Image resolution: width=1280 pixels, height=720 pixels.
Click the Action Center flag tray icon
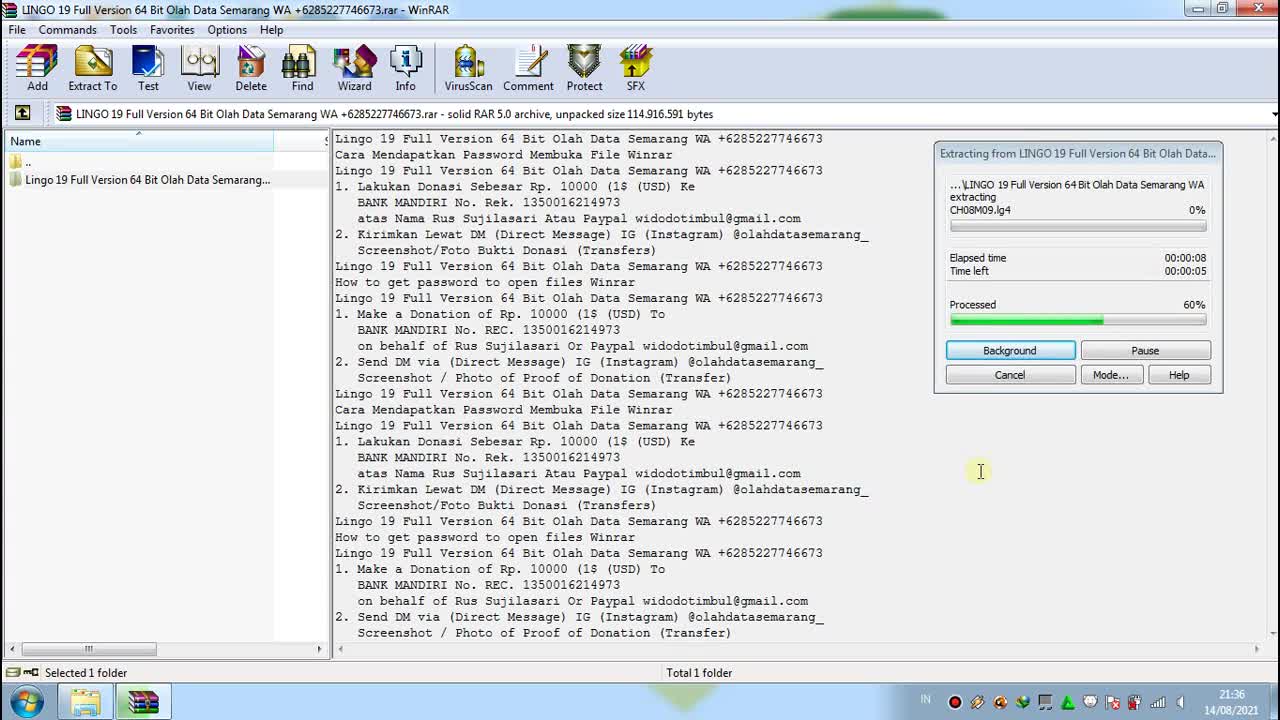tap(1112, 702)
